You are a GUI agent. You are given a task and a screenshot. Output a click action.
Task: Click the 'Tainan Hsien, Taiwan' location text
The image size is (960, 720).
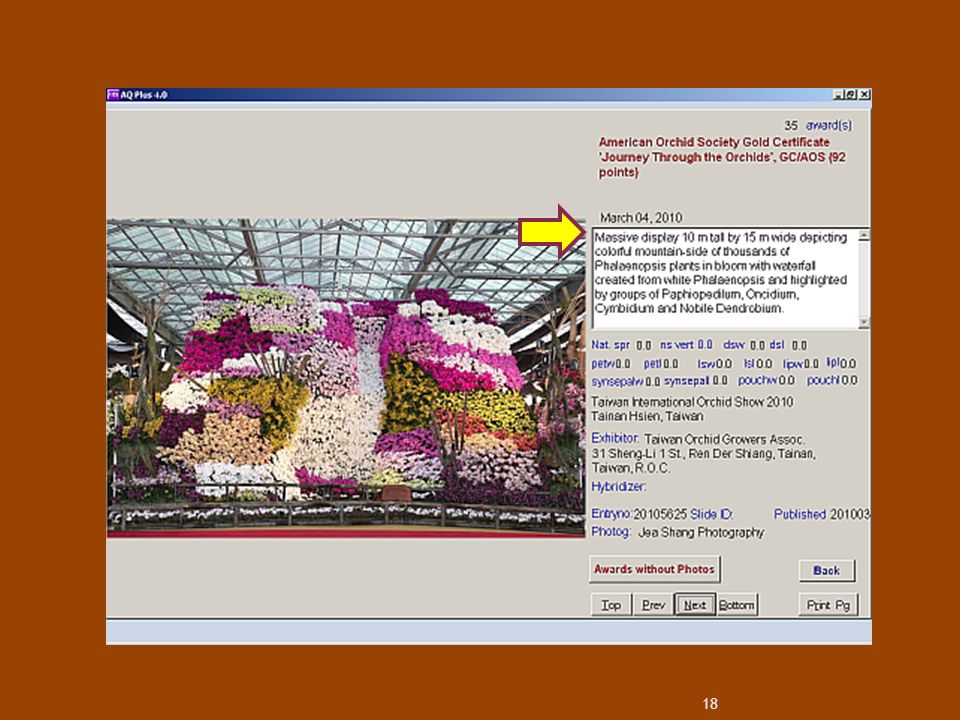pos(647,416)
